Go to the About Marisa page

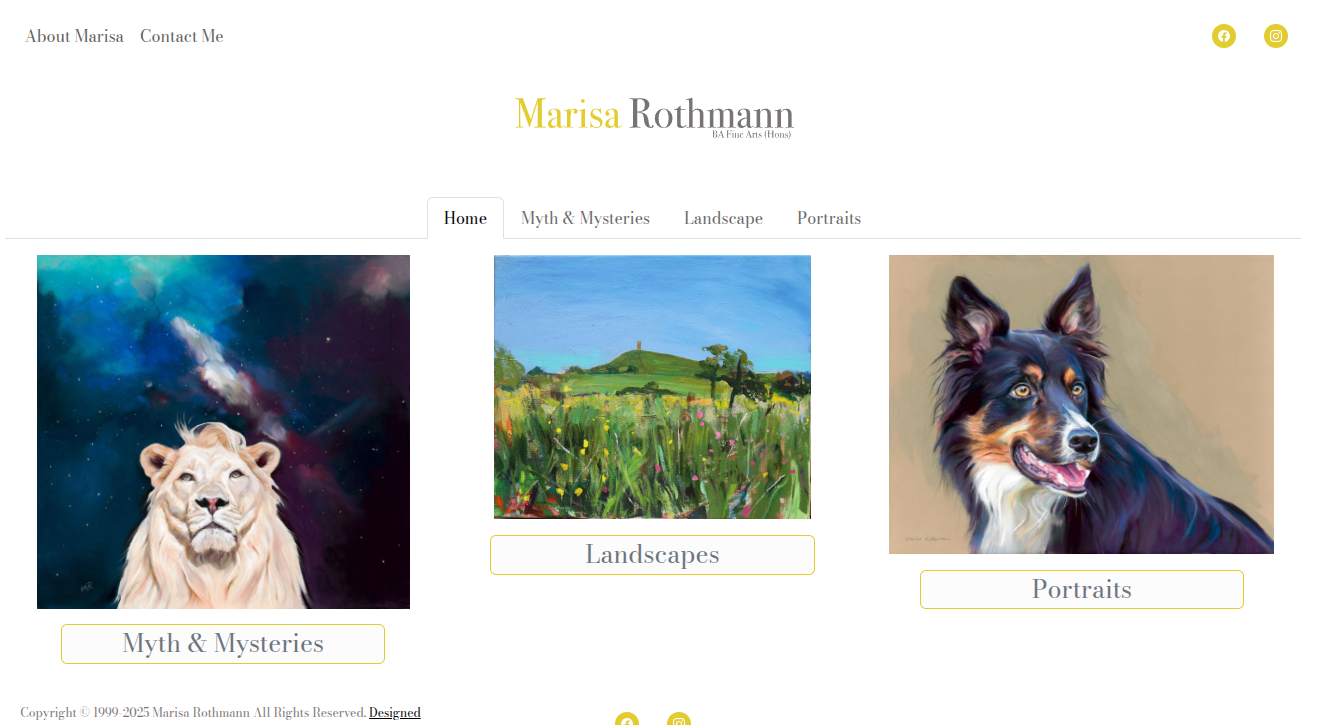point(75,36)
